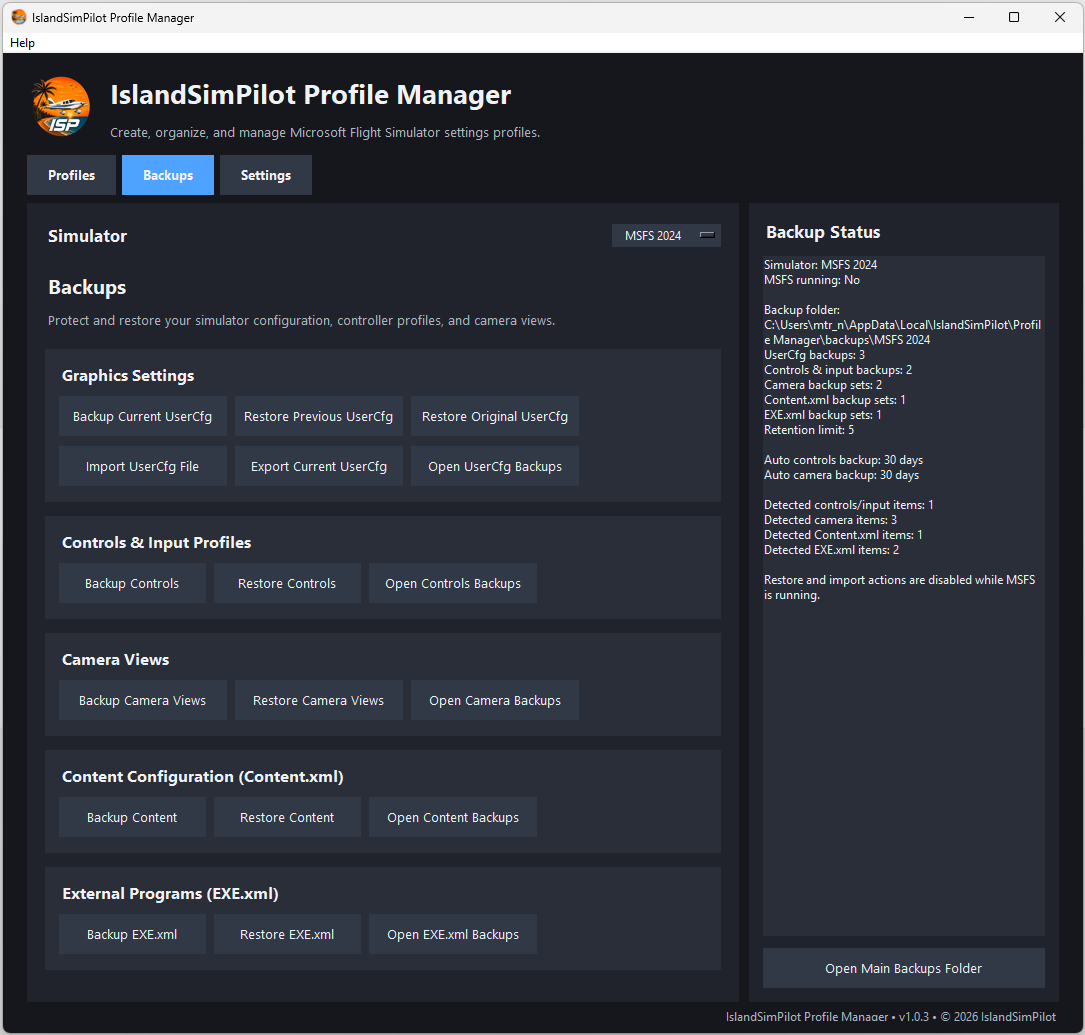1085x1035 pixels.
Task: Click 'Content.xml backup sets: 1' line
Action: pos(835,400)
